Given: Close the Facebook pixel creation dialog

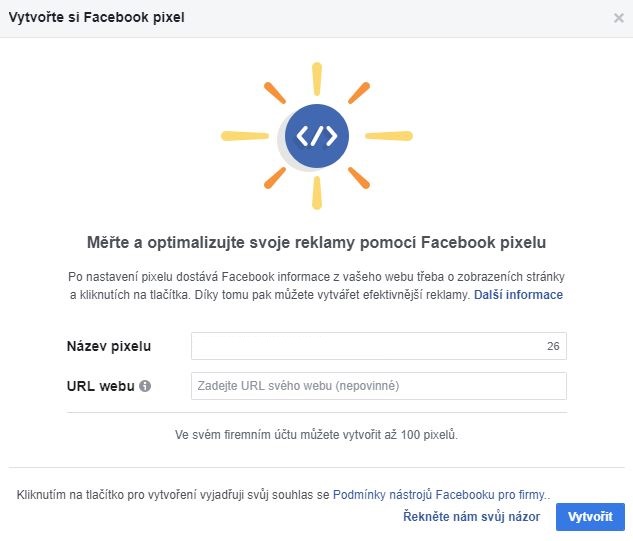Looking at the screenshot, I should pos(618,18).
